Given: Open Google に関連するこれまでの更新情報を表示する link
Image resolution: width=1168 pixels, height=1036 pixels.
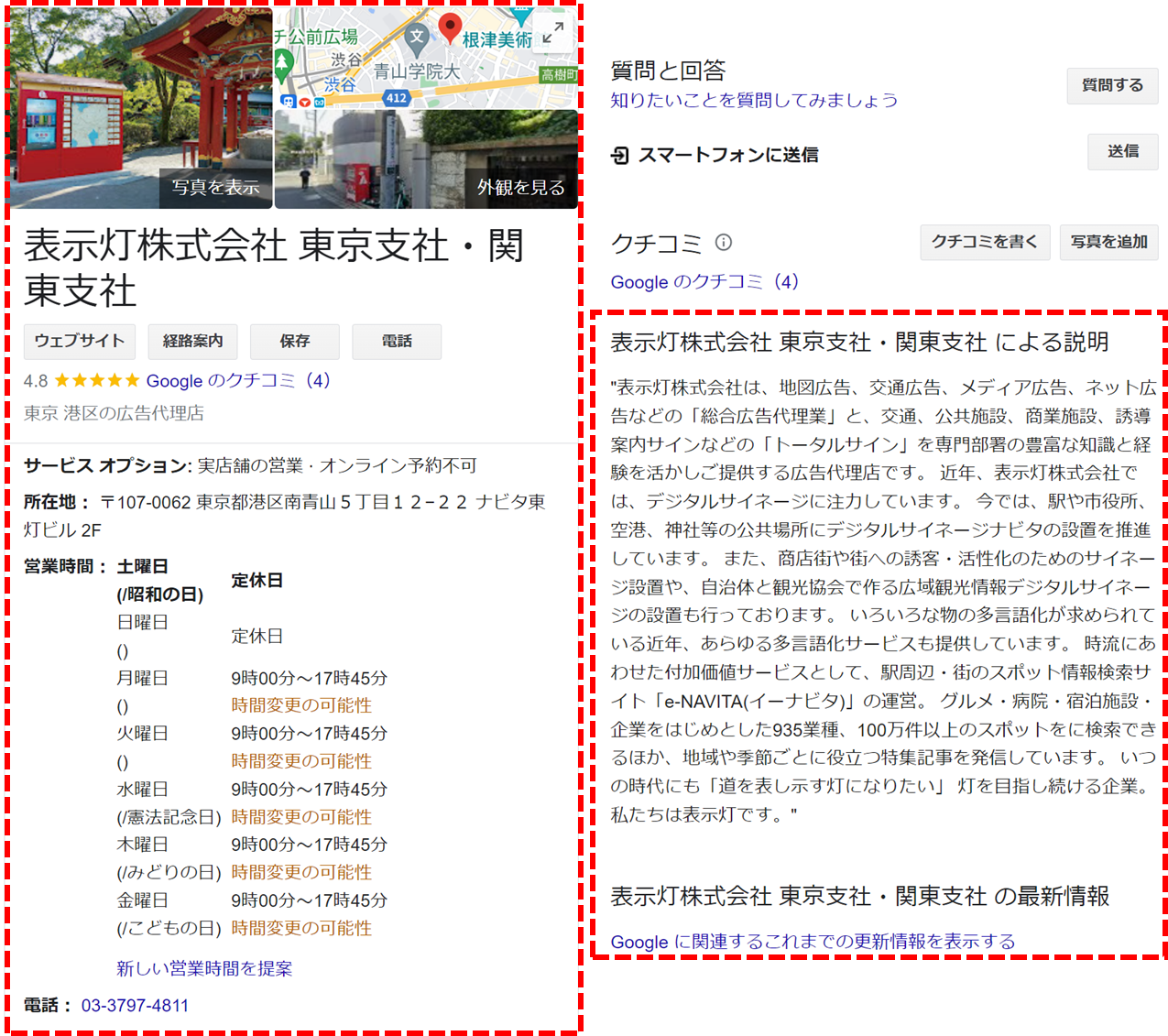Looking at the screenshot, I should 813,941.
